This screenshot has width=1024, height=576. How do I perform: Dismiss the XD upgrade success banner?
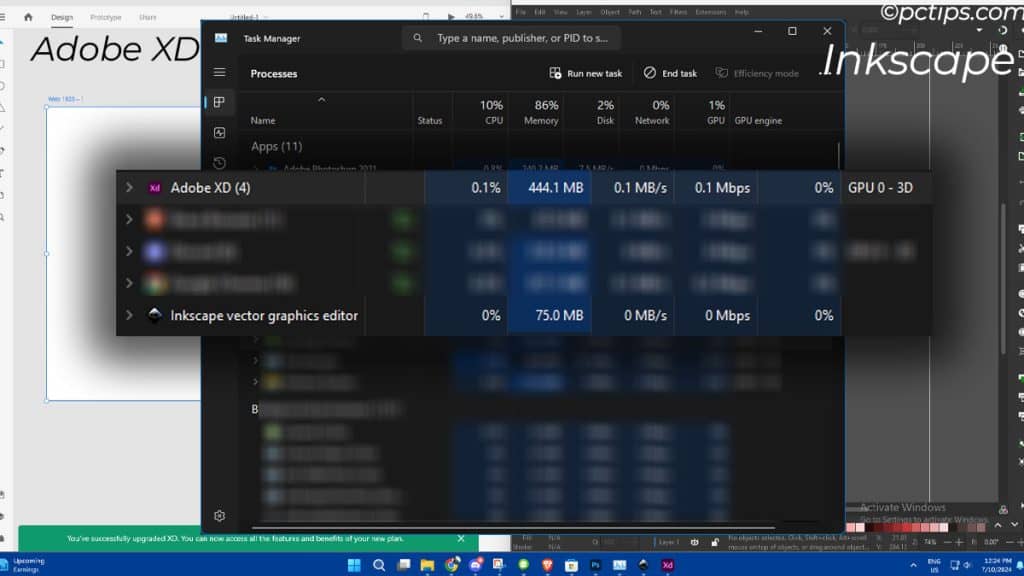(461, 539)
